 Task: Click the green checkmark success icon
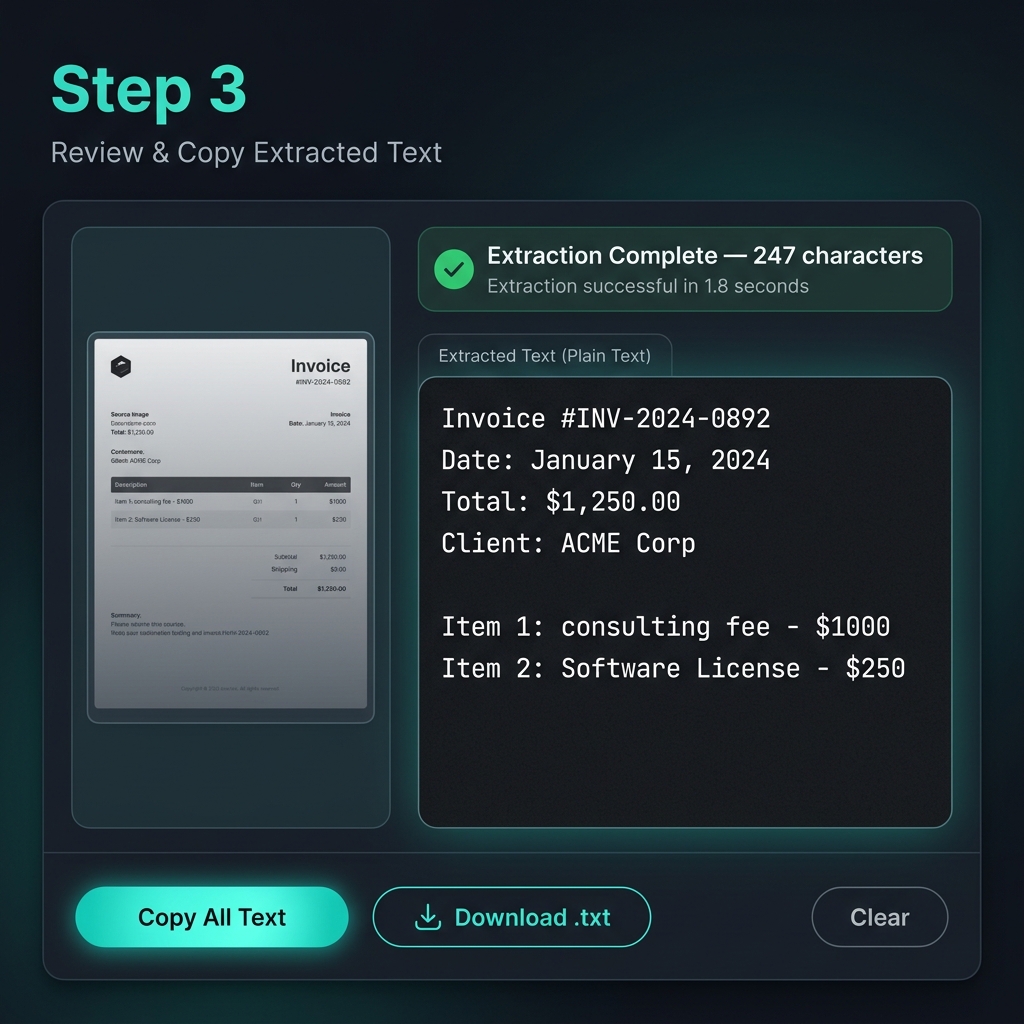click(x=454, y=269)
